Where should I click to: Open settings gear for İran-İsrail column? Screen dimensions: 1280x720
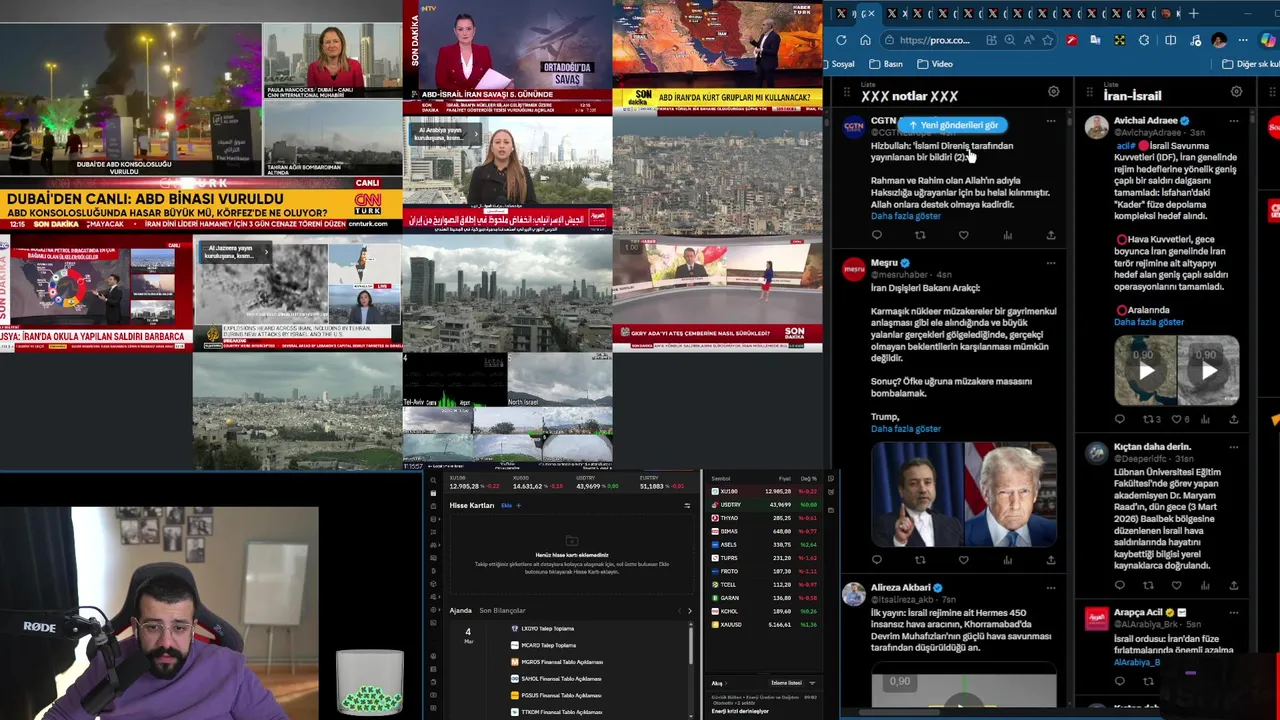point(1236,92)
